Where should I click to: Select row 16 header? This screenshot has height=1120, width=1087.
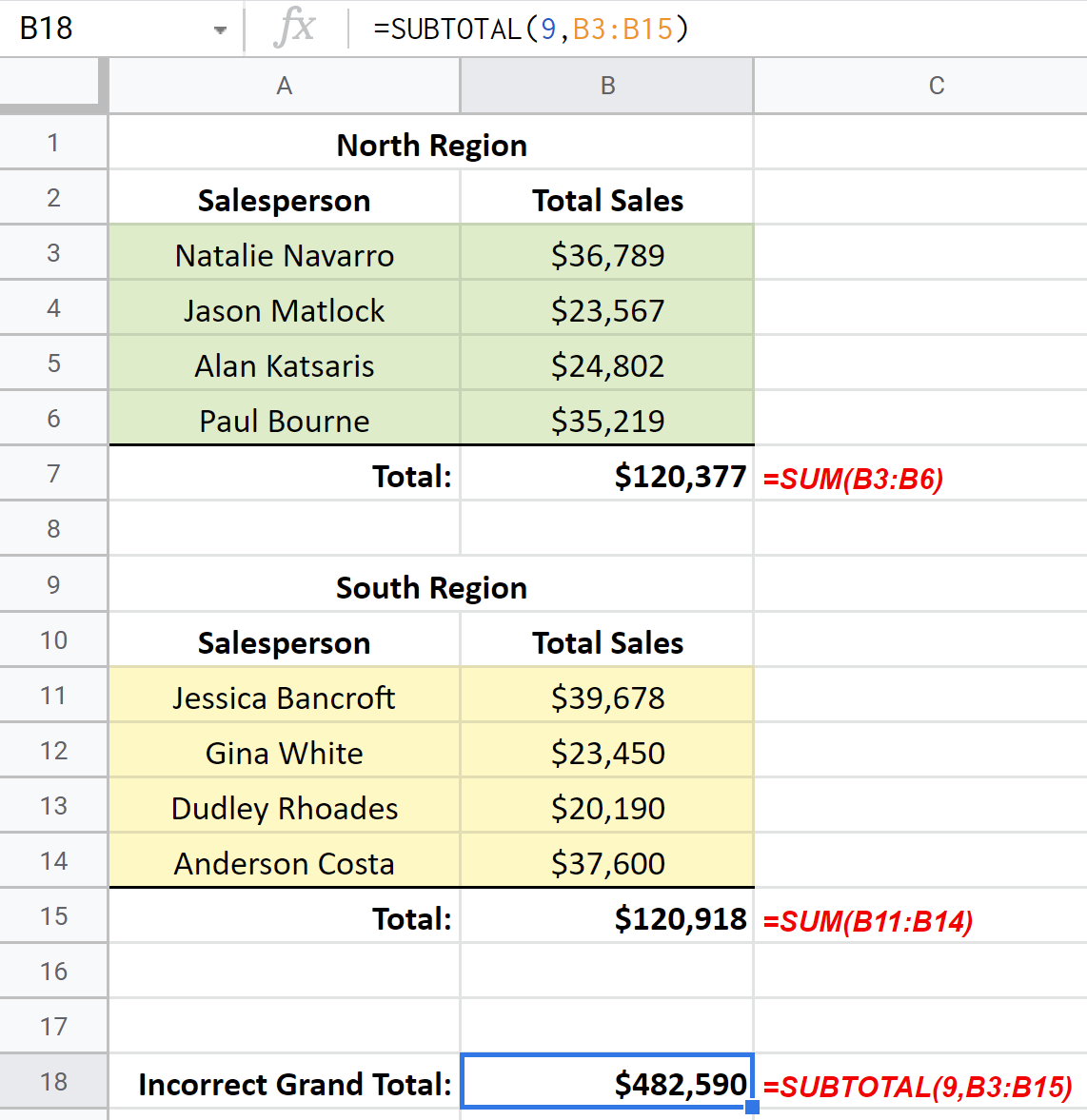[x=53, y=971]
